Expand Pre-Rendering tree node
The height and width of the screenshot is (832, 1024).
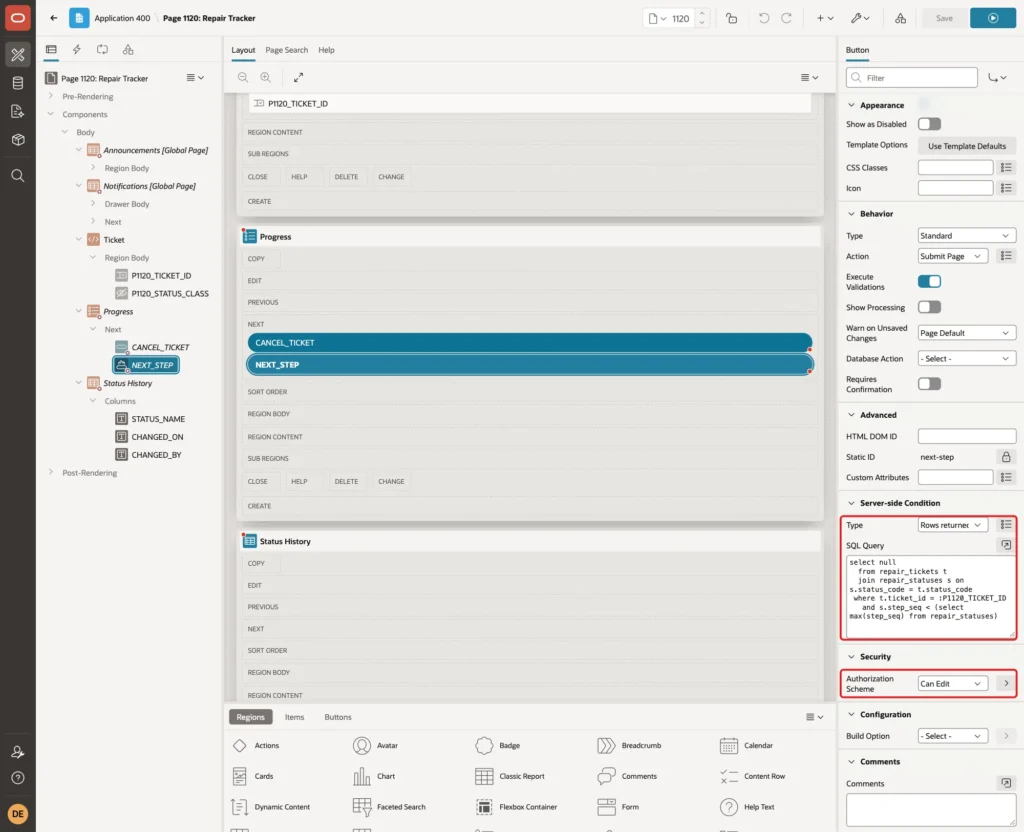coord(51,96)
